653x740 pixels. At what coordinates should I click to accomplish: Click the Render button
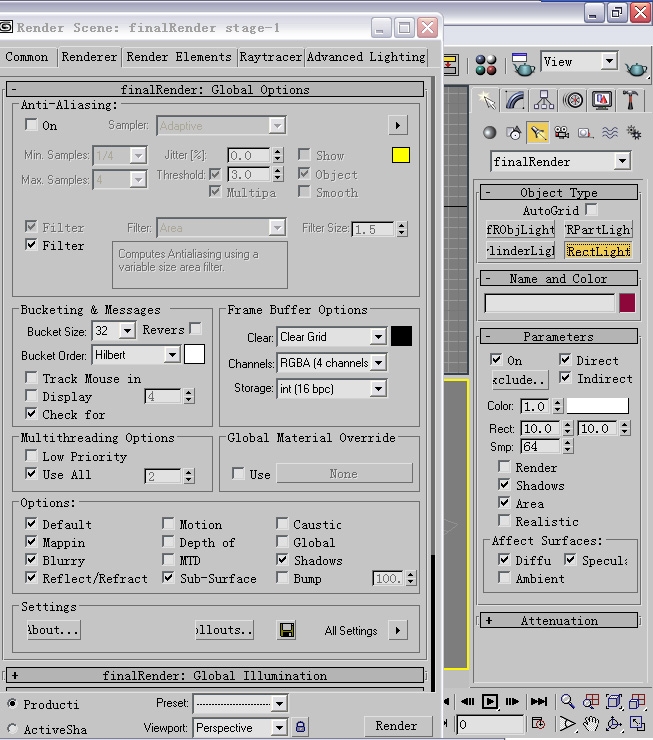click(x=396, y=726)
